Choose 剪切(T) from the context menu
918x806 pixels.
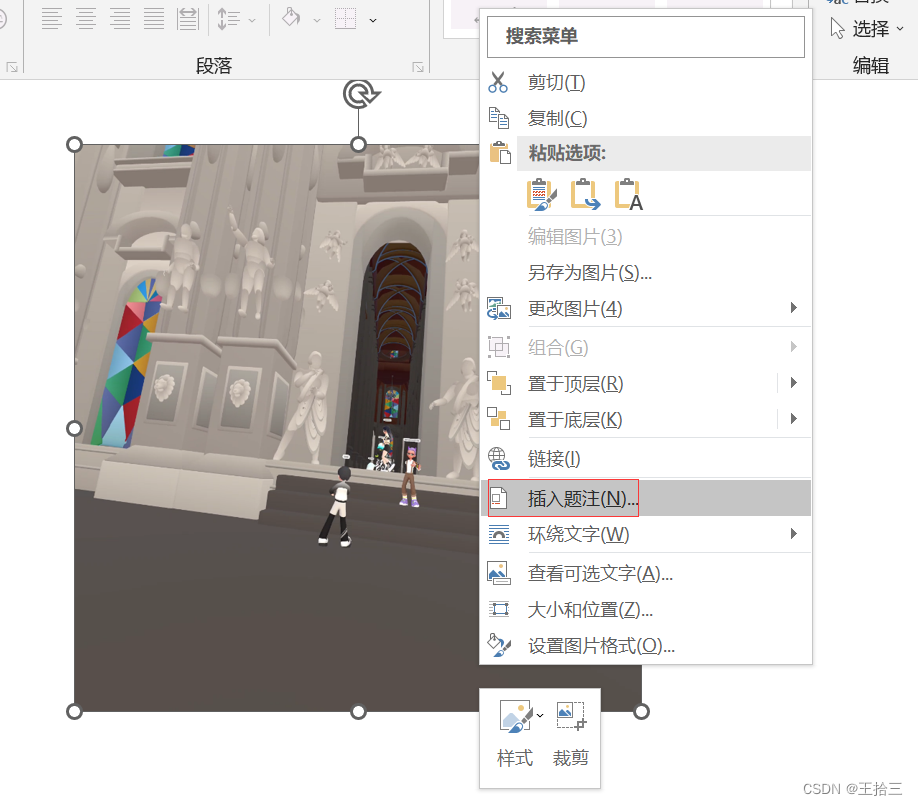point(646,83)
